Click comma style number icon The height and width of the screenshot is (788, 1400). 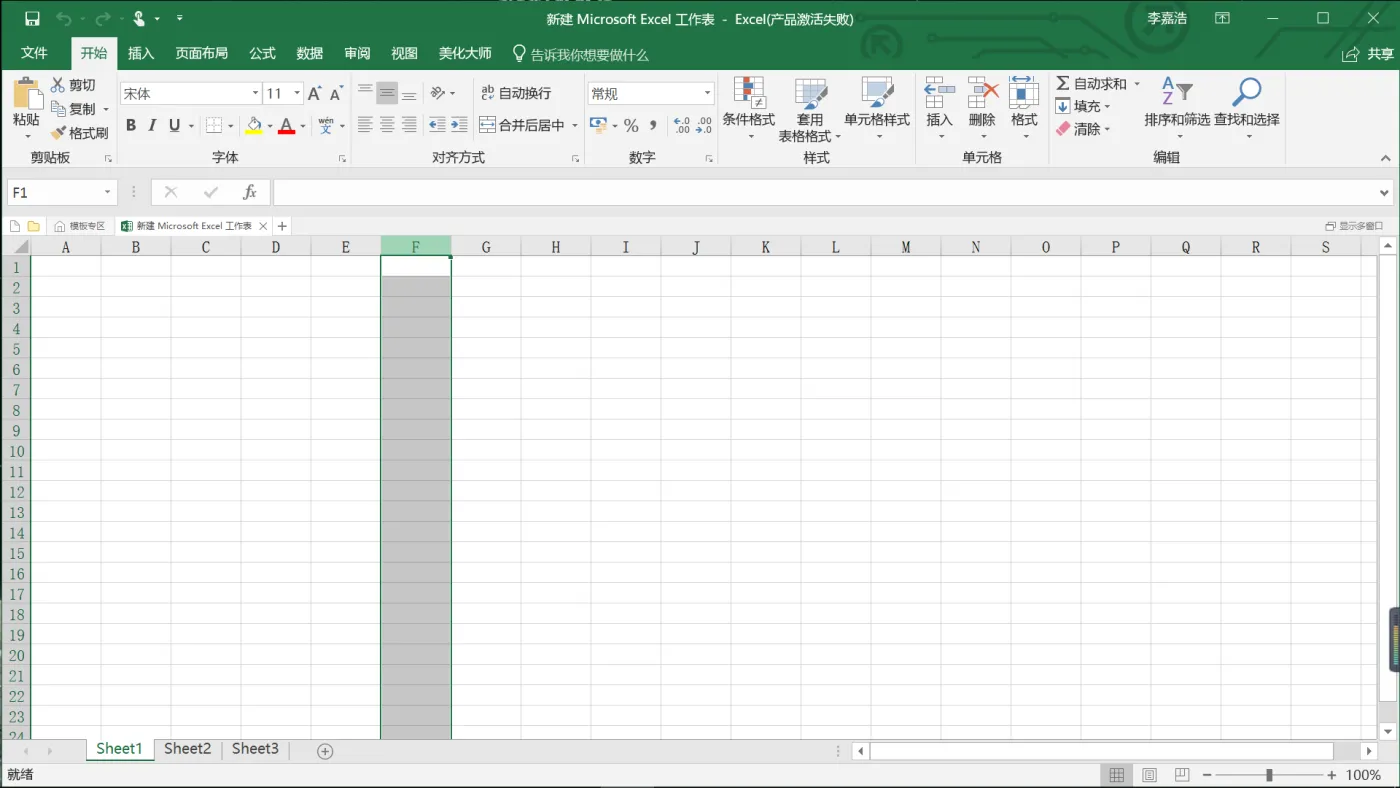(x=653, y=125)
